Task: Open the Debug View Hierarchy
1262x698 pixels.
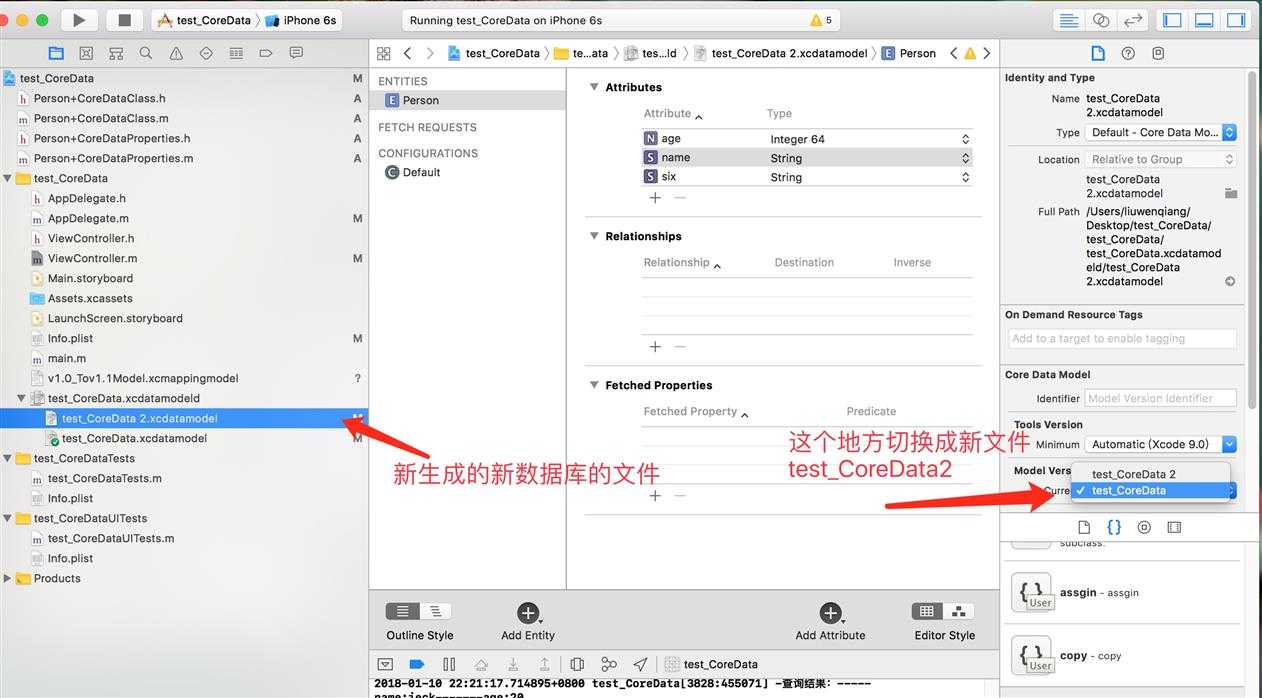Action: pos(577,664)
